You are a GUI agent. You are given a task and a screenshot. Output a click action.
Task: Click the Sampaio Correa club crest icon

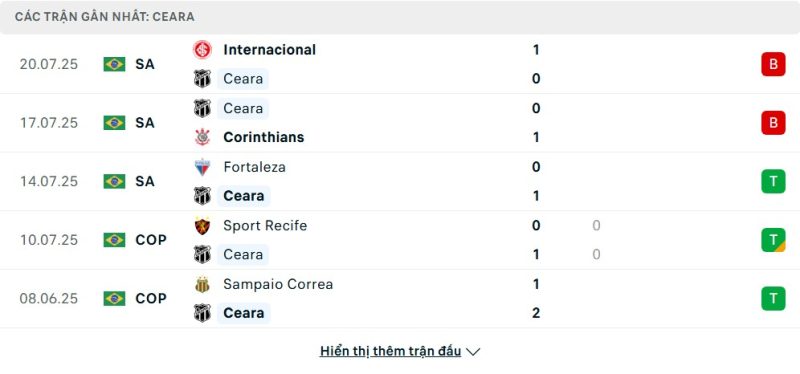tap(202, 284)
